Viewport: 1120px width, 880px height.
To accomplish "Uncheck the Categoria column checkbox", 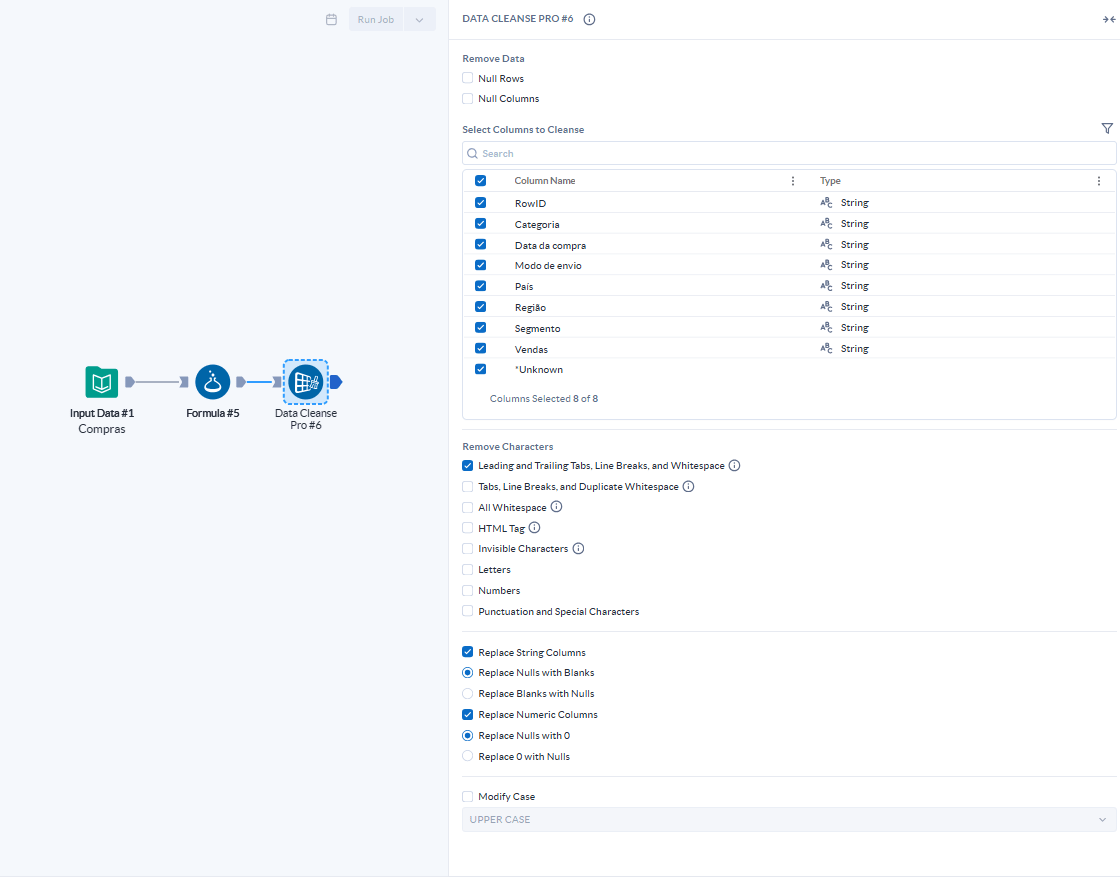I will [480, 224].
